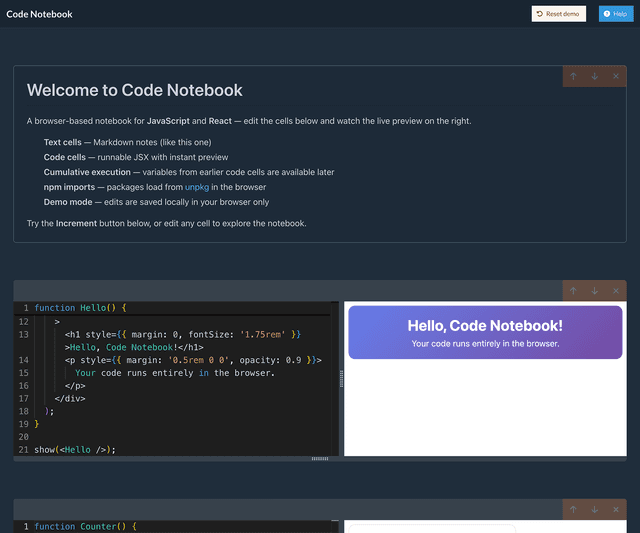Click the Hello editor vertical scrollbar
The height and width of the screenshot is (533, 640).
pyautogui.click(x=335, y=379)
